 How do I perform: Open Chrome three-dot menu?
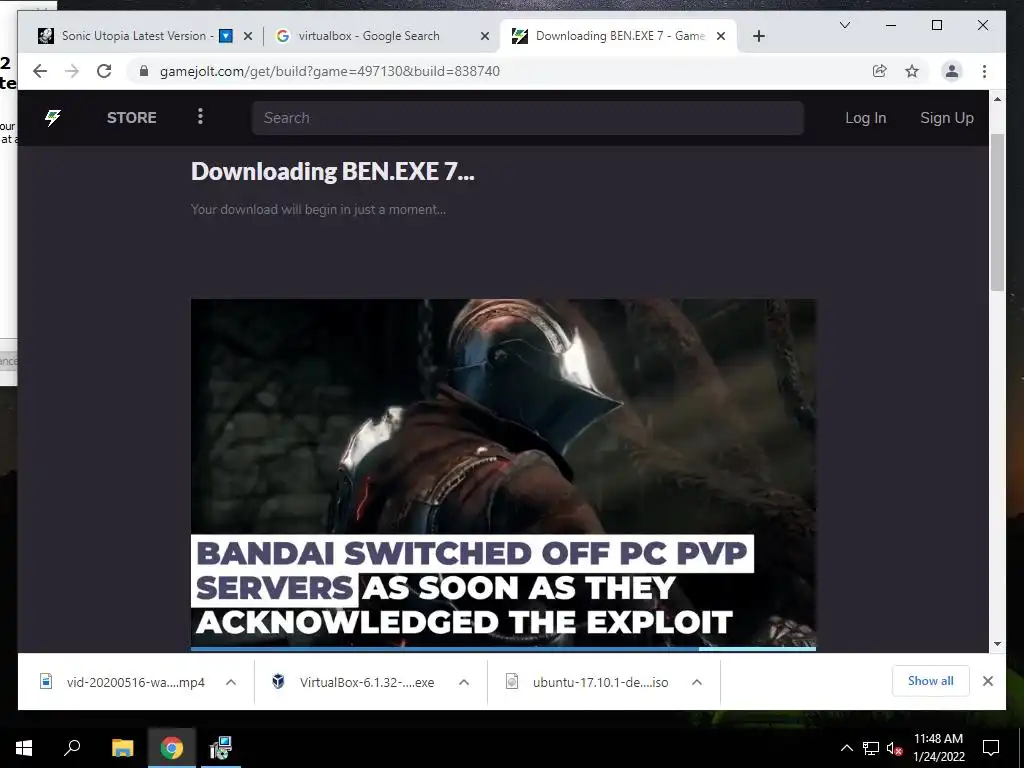[x=984, y=71]
